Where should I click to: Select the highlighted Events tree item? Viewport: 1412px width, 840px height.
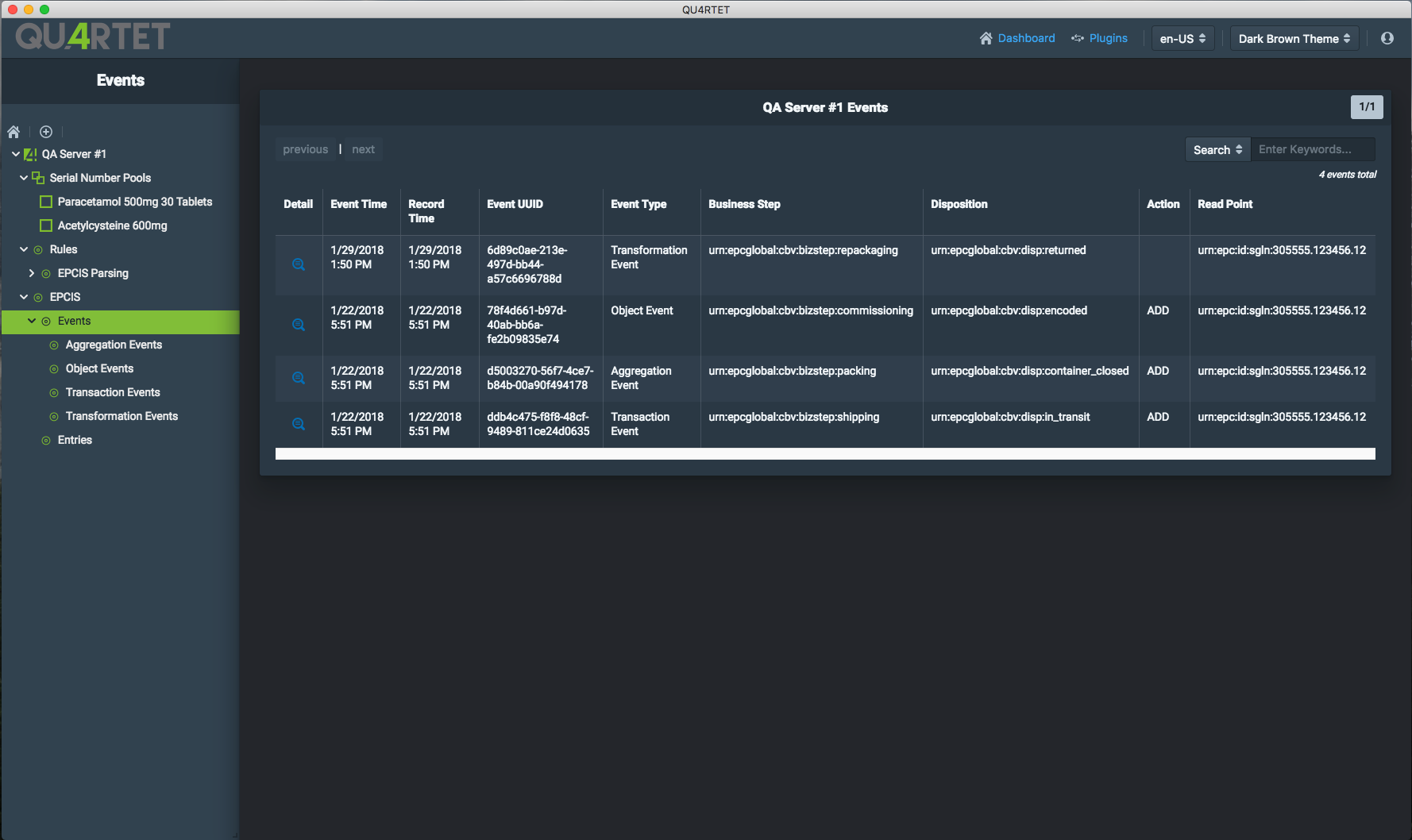tap(120, 322)
